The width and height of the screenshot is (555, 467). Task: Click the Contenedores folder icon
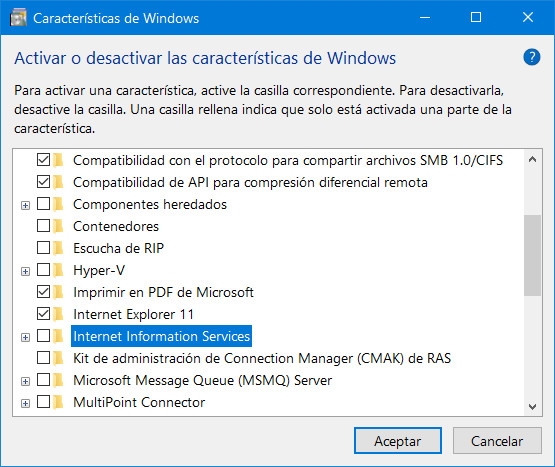click(x=58, y=226)
